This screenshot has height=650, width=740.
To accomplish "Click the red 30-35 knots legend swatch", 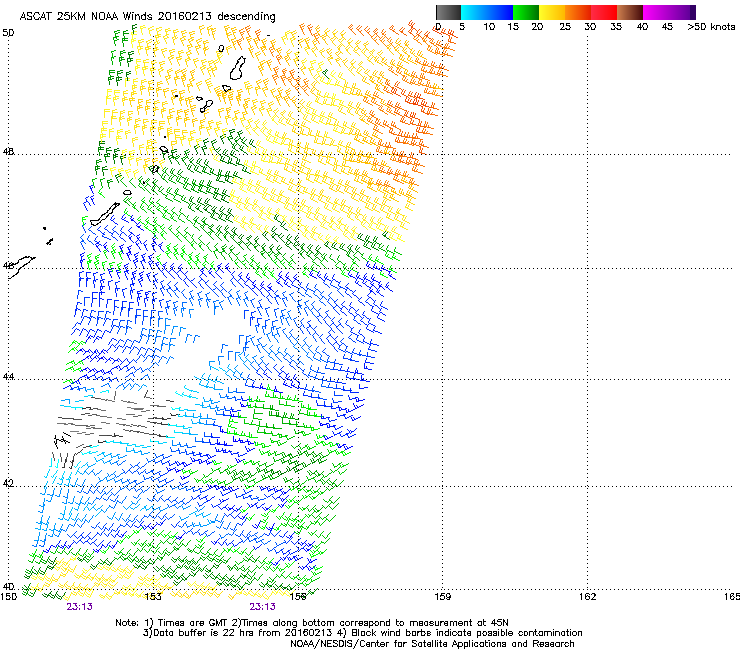I will click(604, 12).
